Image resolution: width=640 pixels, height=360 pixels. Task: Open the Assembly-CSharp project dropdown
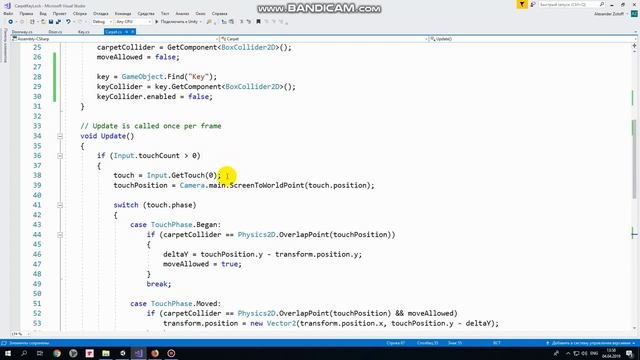coord(115,39)
